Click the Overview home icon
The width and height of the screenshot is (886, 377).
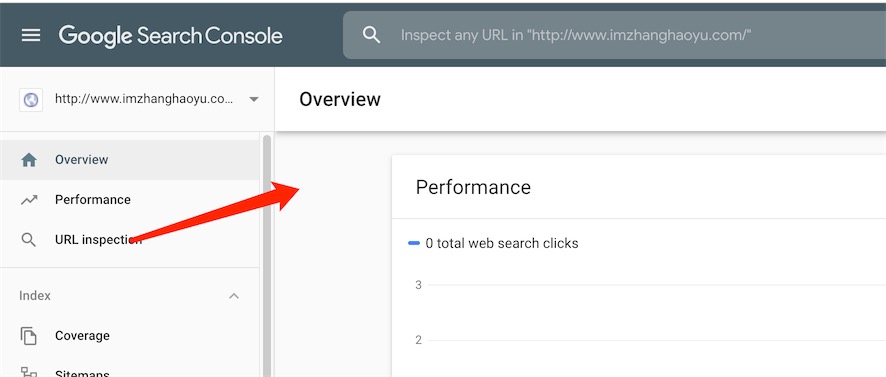point(29,160)
